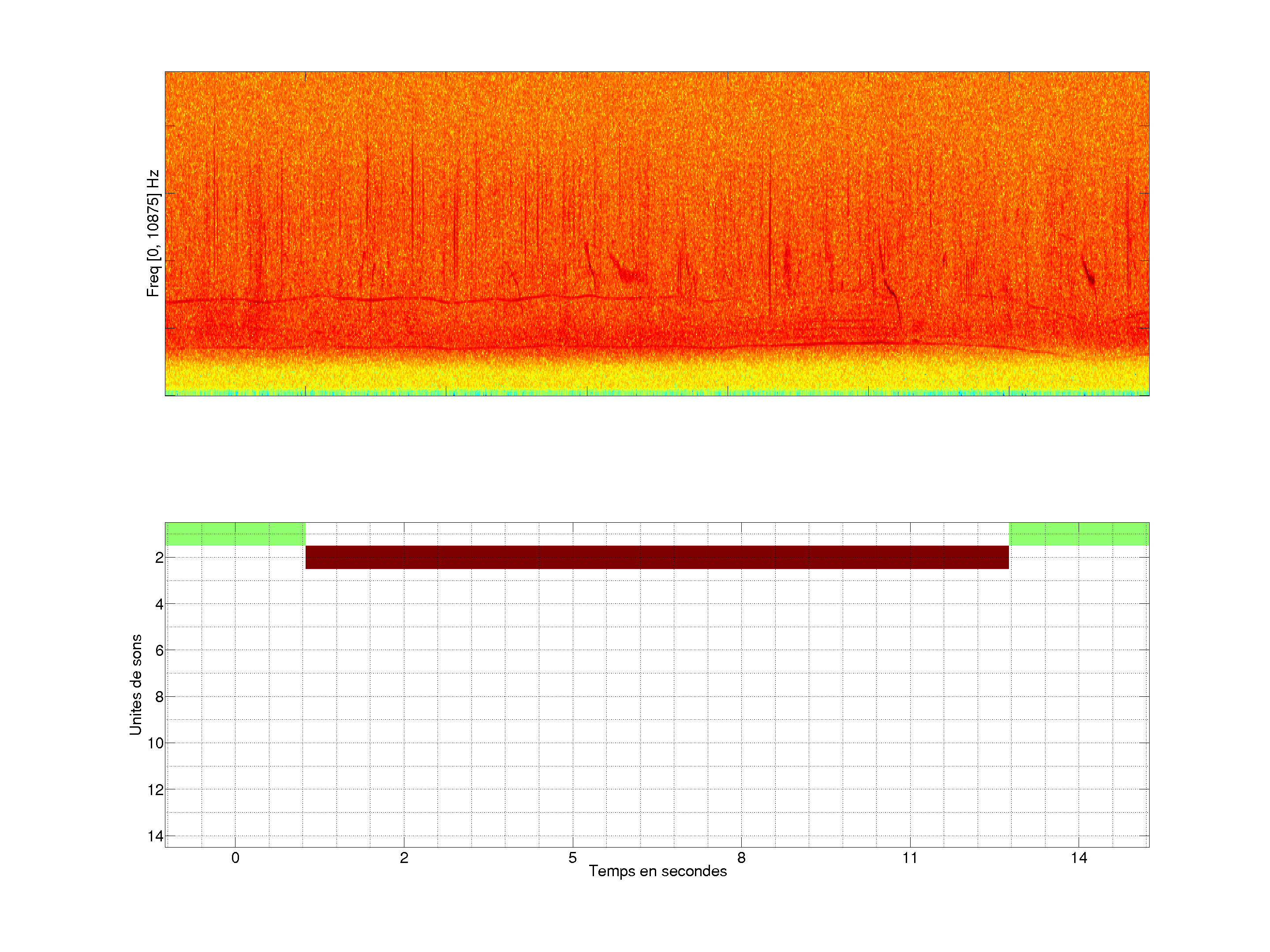Screen dimensions: 1270x952
Task: Click y-axis tick label 4
Action: pyautogui.click(x=159, y=604)
